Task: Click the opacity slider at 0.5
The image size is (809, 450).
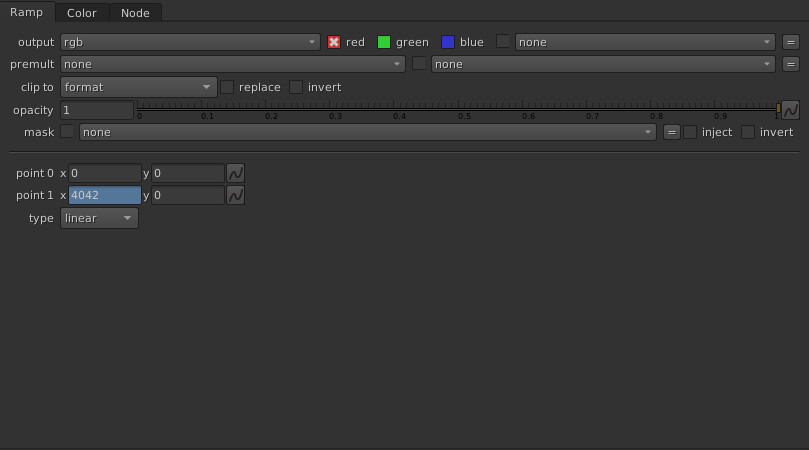Action: (458, 108)
